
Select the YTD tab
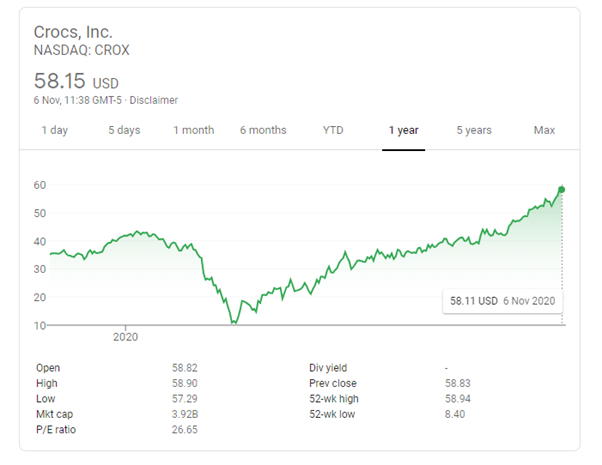click(x=334, y=130)
